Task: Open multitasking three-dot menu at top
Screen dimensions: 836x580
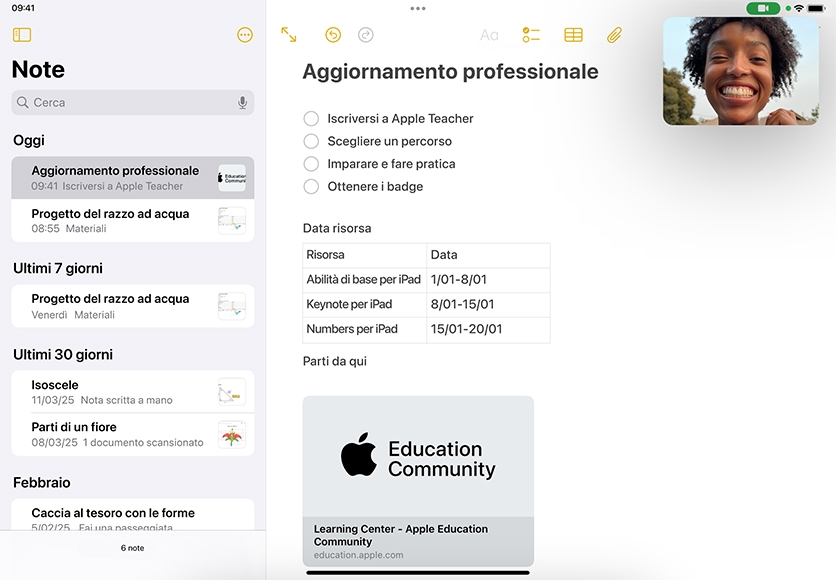Action: click(418, 9)
